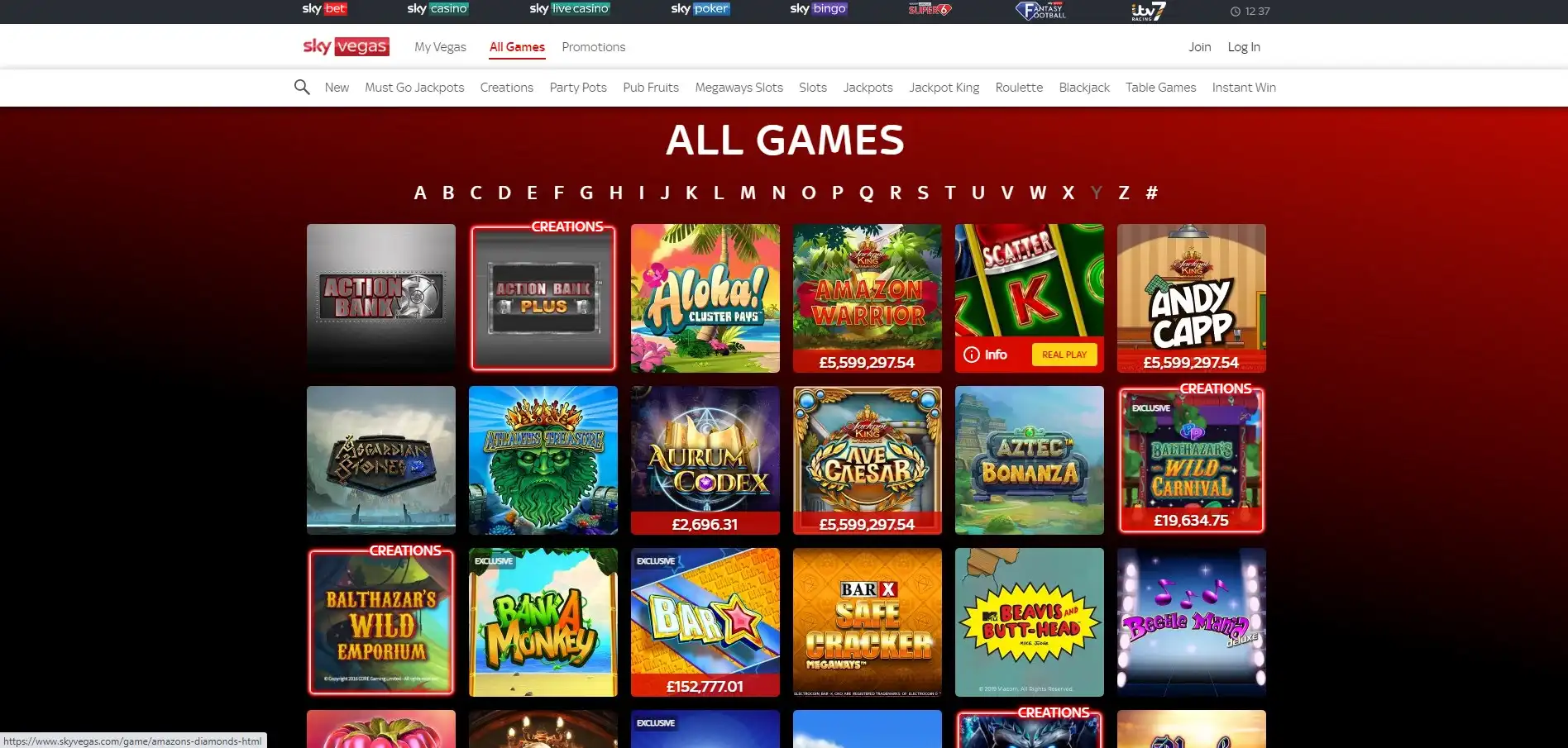This screenshot has width=1568, height=748.
Task: Open the Sky Bingo logo link
Action: tap(818, 8)
